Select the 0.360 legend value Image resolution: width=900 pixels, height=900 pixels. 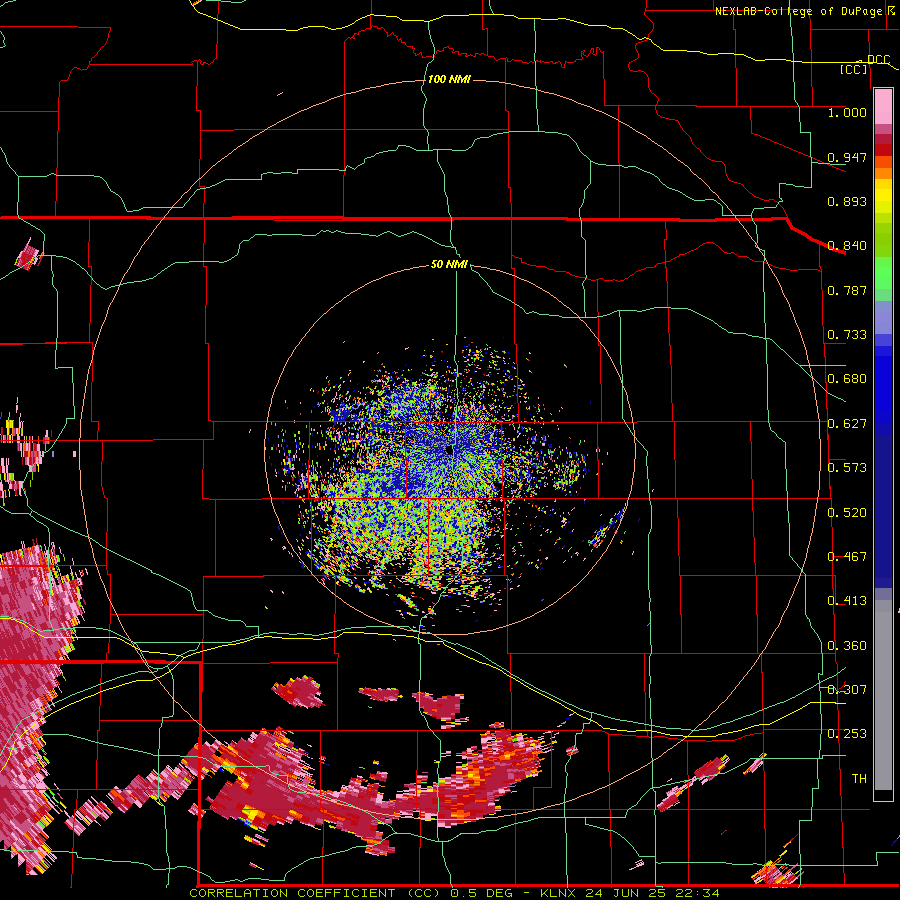[847, 646]
